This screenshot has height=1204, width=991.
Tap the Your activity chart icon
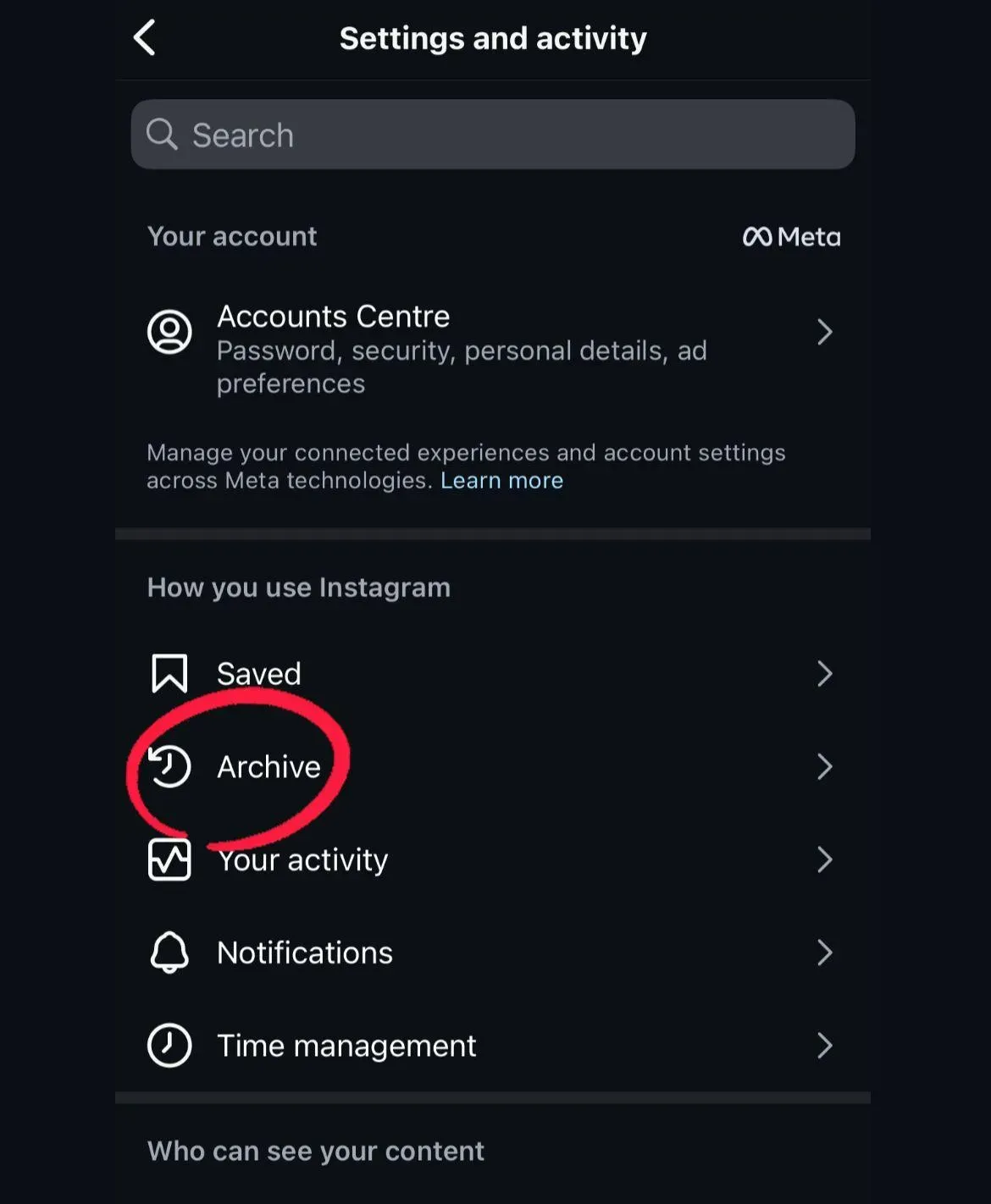[169, 860]
